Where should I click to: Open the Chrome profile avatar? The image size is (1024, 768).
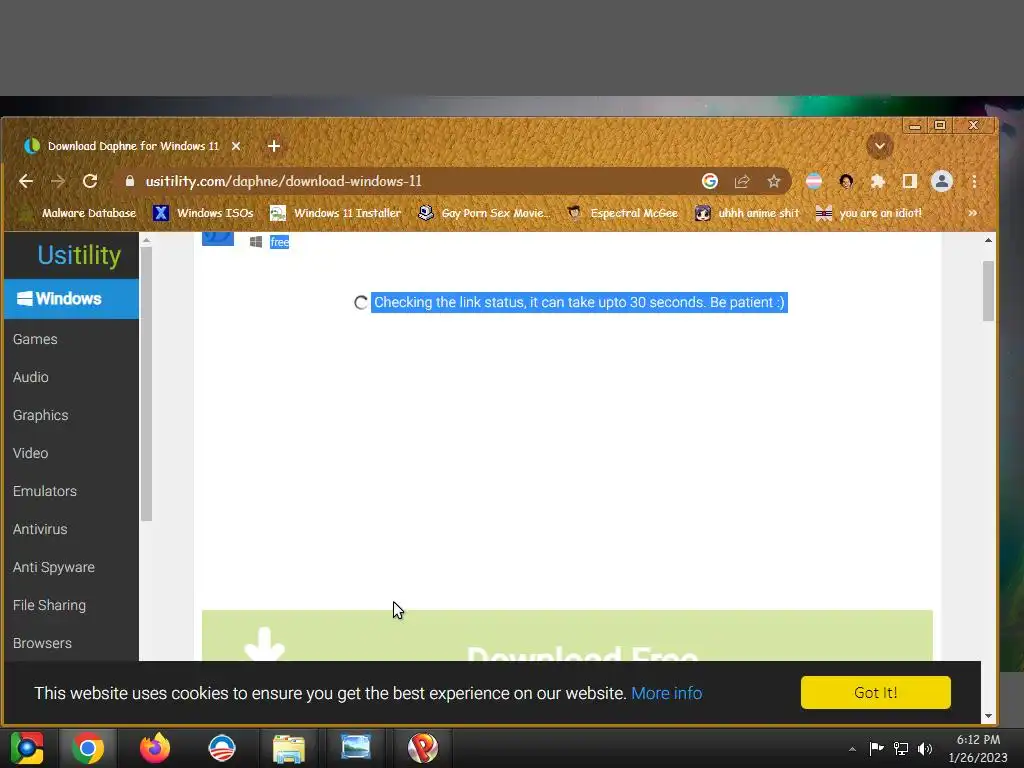(942, 182)
